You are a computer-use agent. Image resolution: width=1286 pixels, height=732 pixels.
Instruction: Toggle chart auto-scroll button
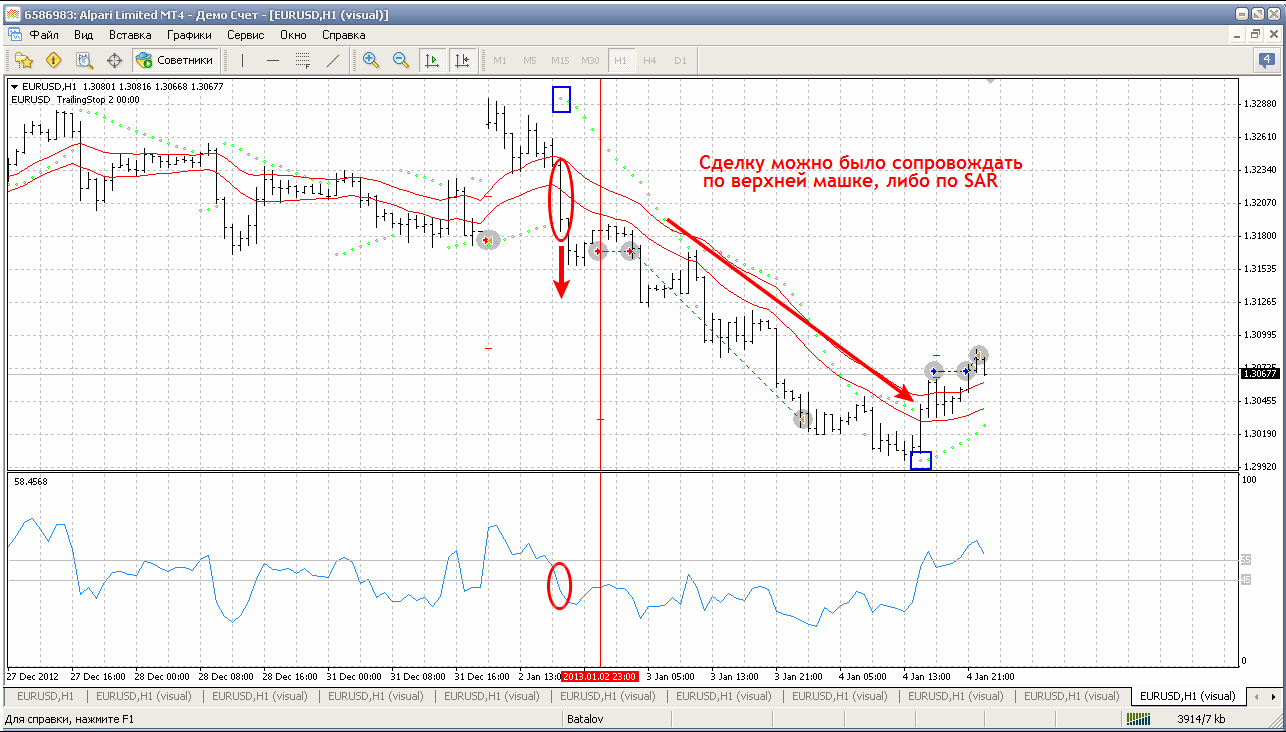pyautogui.click(x=432, y=60)
